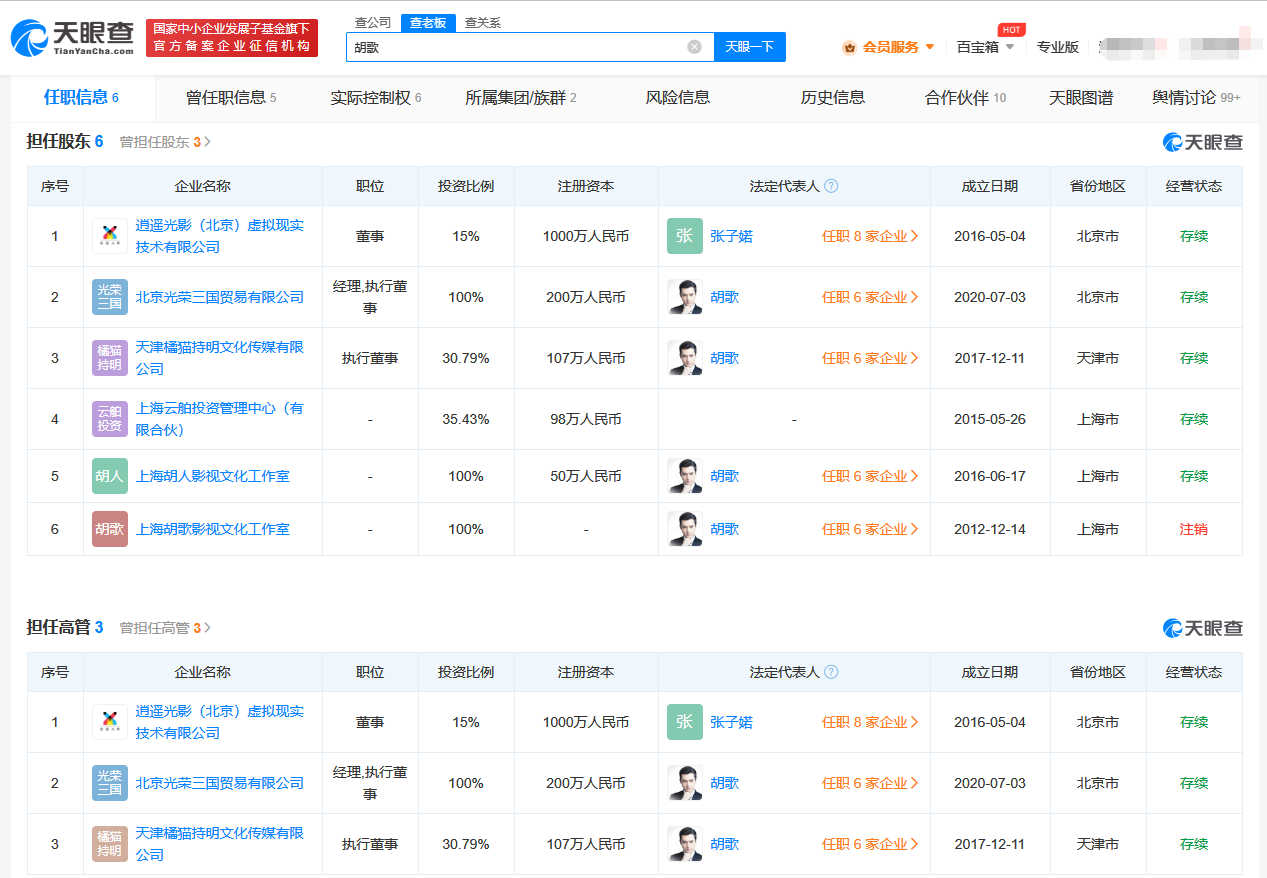Click the 2012-12-14 founding date cell
This screenshot has width=1267, height=878.
990,529
